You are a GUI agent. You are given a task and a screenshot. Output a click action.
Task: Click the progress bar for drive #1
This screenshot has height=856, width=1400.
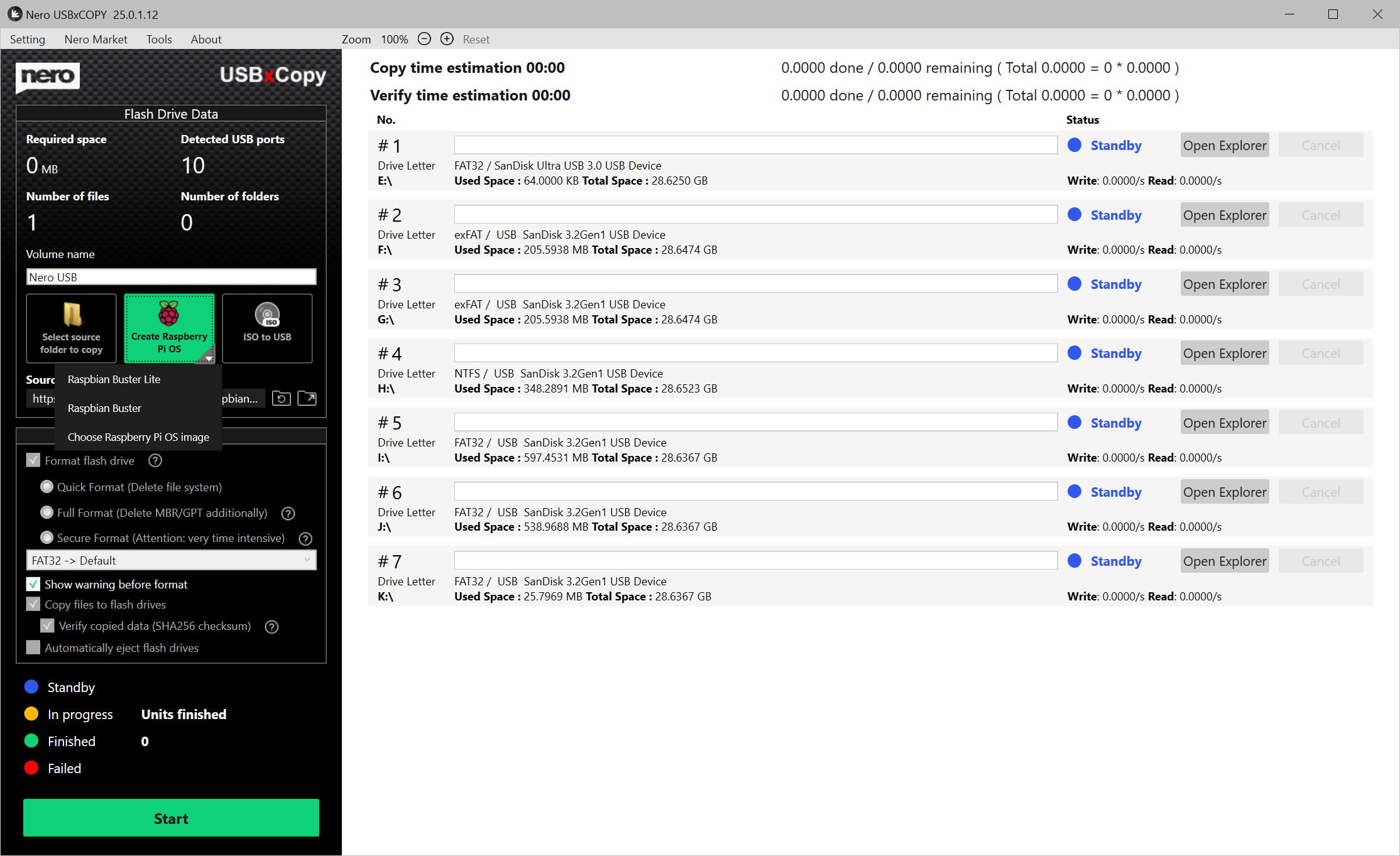pos(756,145)
